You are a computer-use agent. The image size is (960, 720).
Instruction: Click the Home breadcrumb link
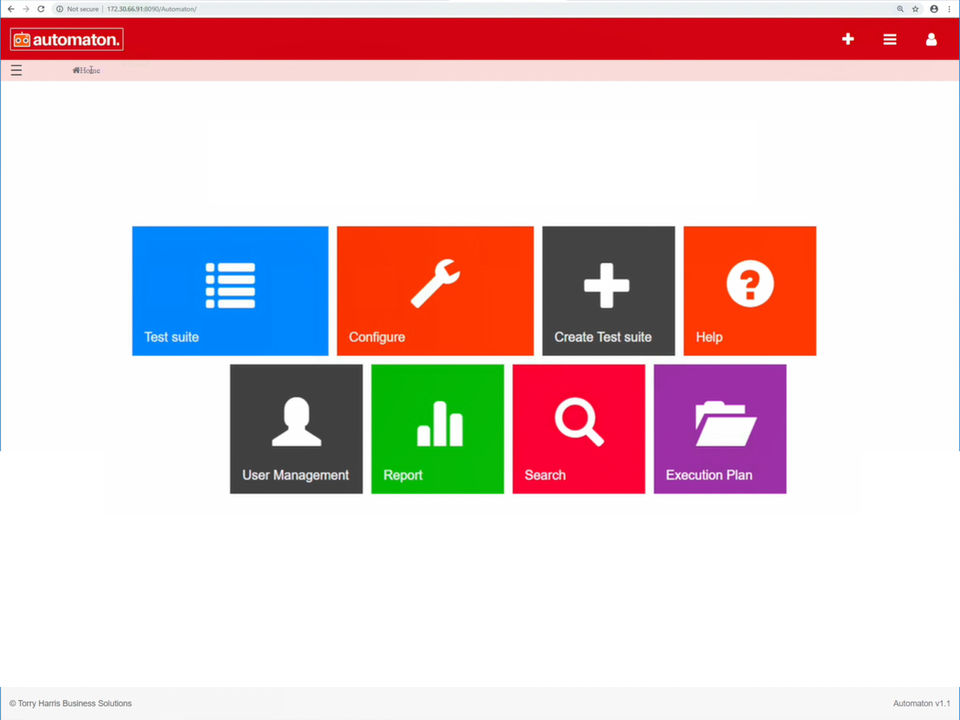point(86,70)
